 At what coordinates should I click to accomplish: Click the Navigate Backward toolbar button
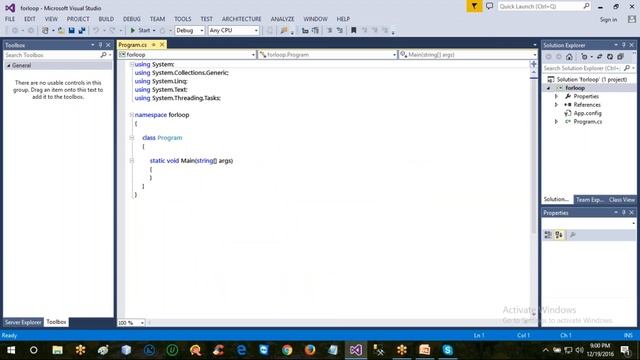pos(15,31)
